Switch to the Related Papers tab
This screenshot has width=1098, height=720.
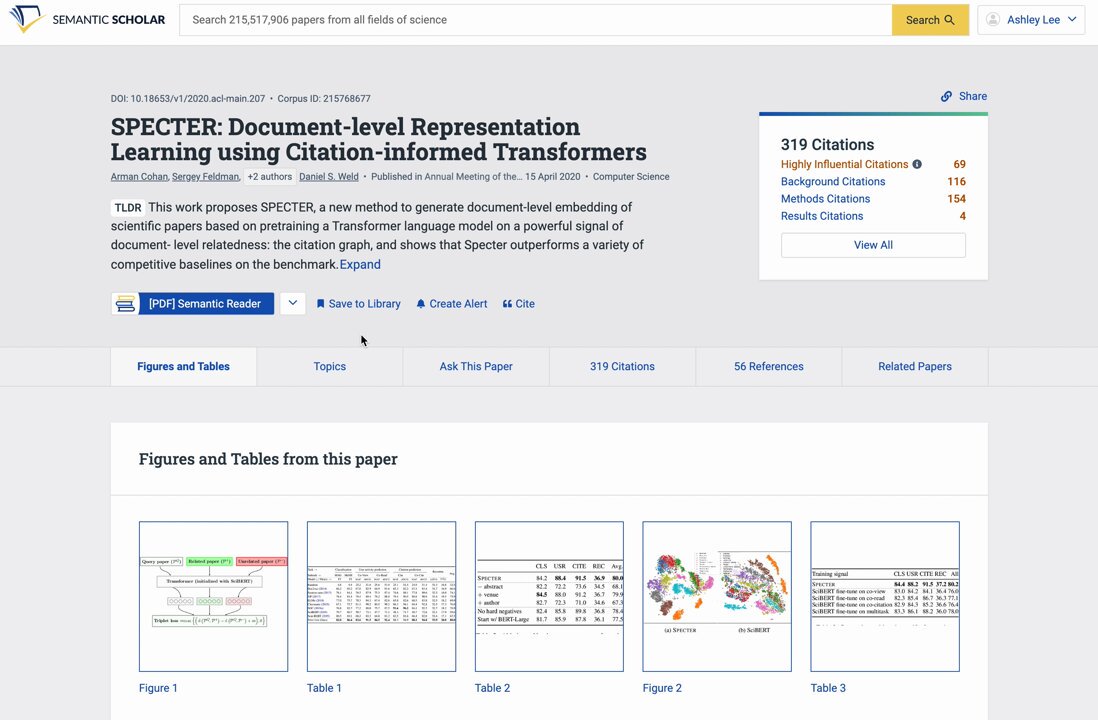point(915,366)
